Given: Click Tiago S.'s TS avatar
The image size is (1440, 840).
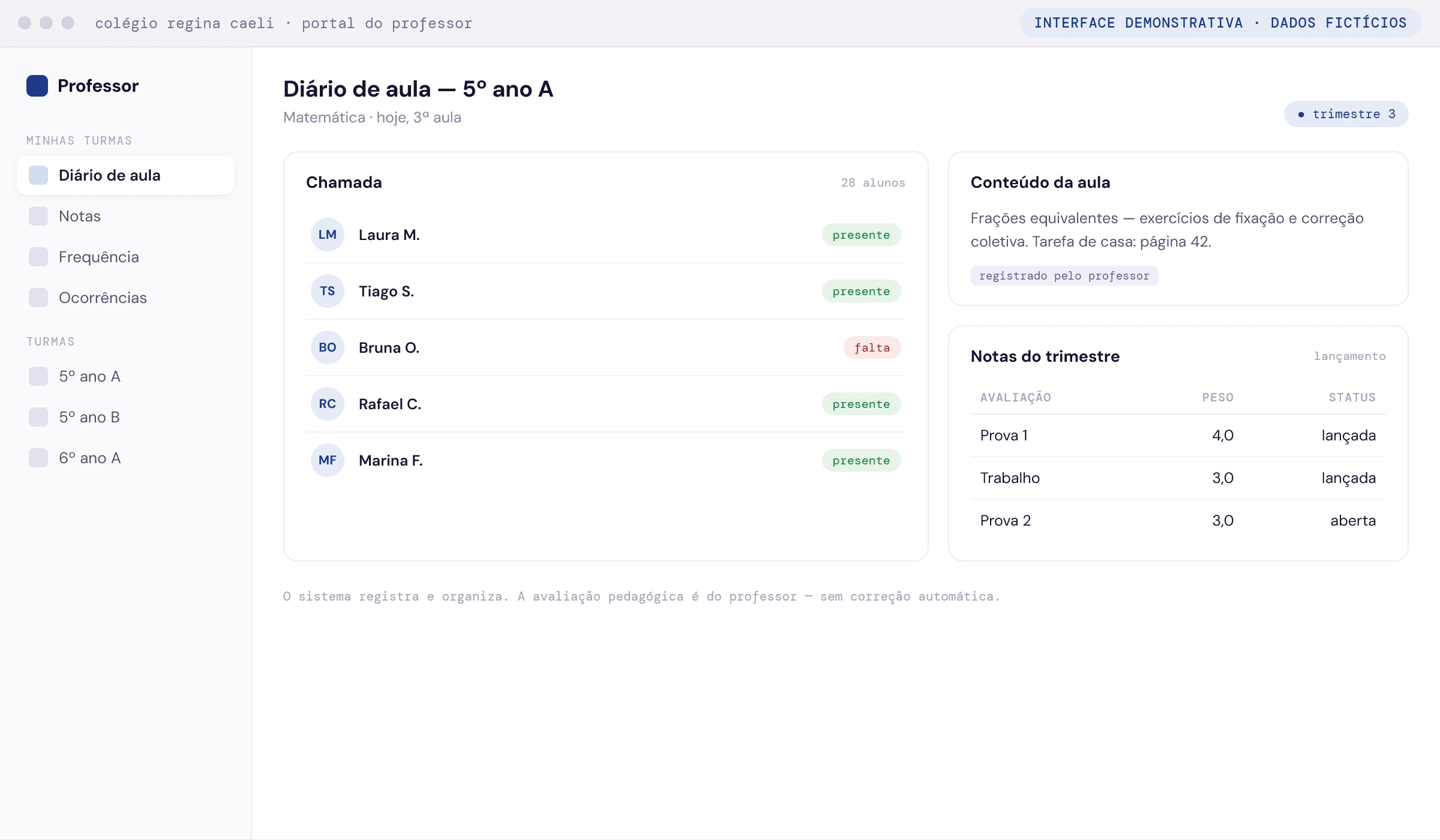Looking at the screenshot, I should point(328,291).
